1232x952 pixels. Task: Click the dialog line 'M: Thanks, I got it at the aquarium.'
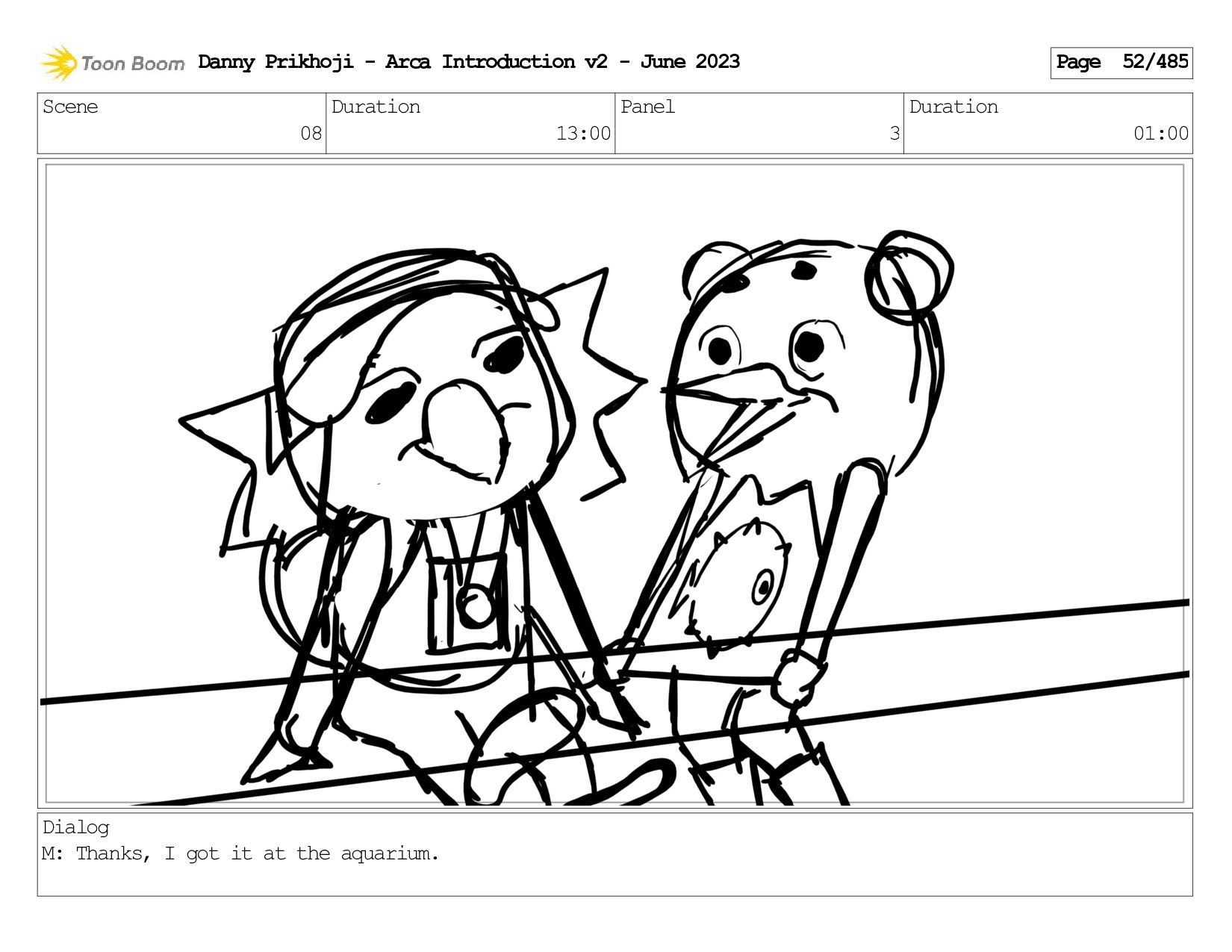pos(240,853)
